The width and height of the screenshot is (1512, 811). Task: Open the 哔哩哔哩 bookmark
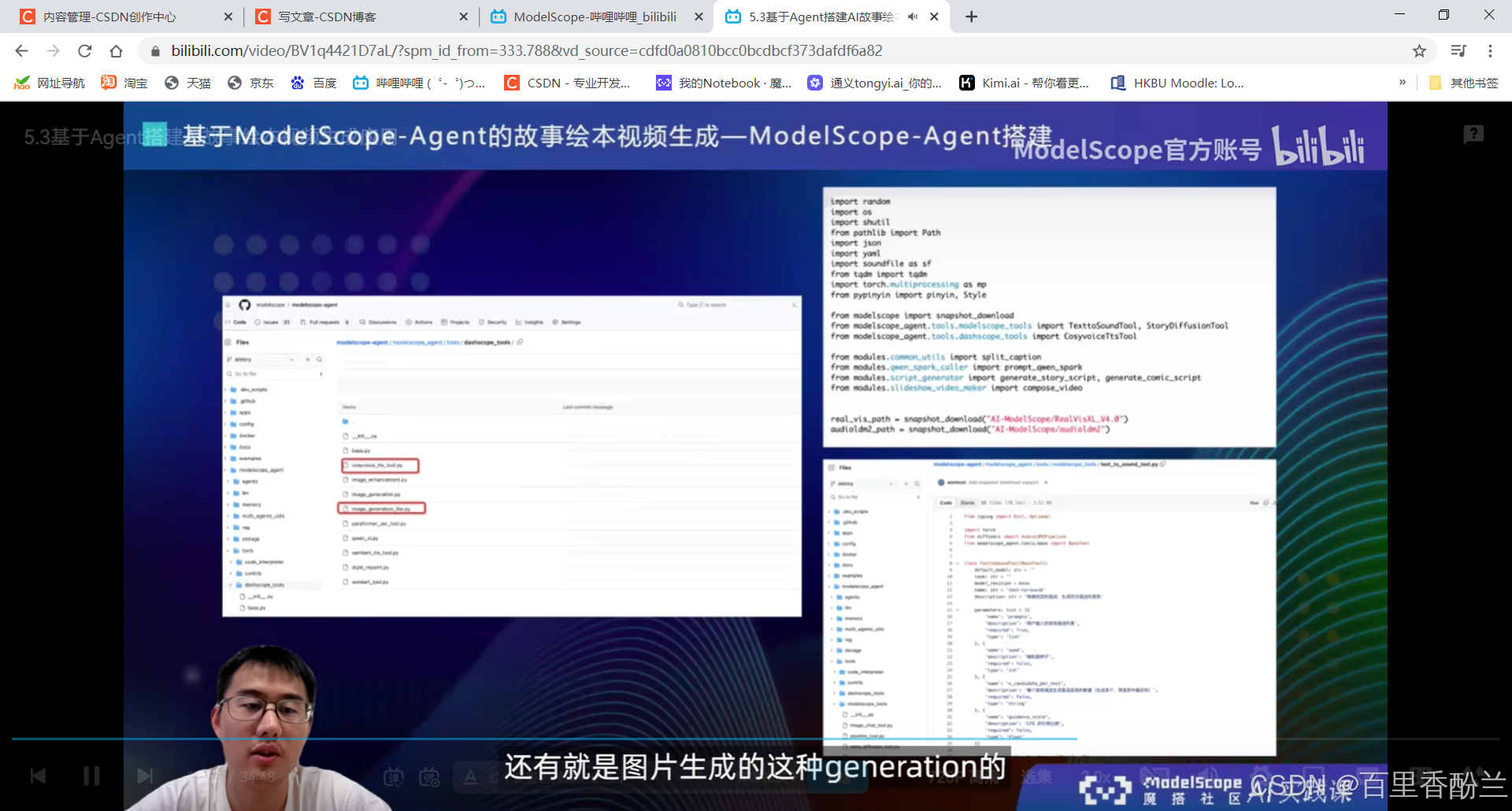click(419, 83)
